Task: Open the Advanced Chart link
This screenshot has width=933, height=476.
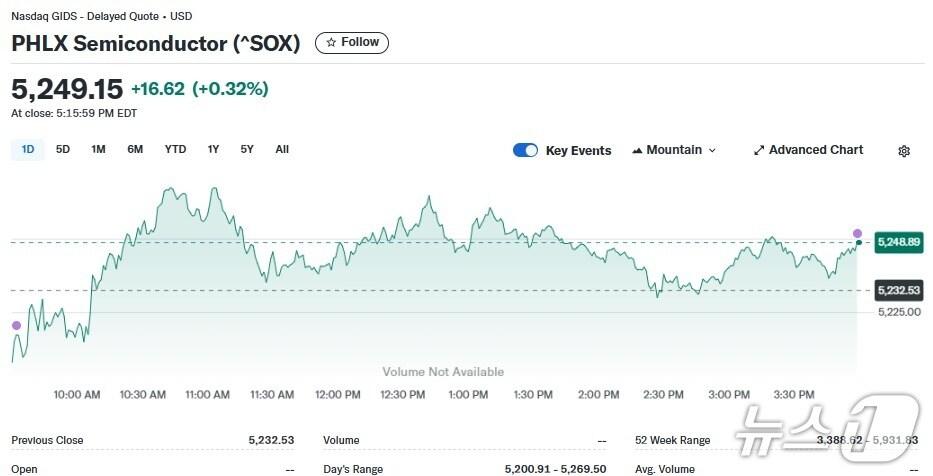Action: (x=815, y=150)
